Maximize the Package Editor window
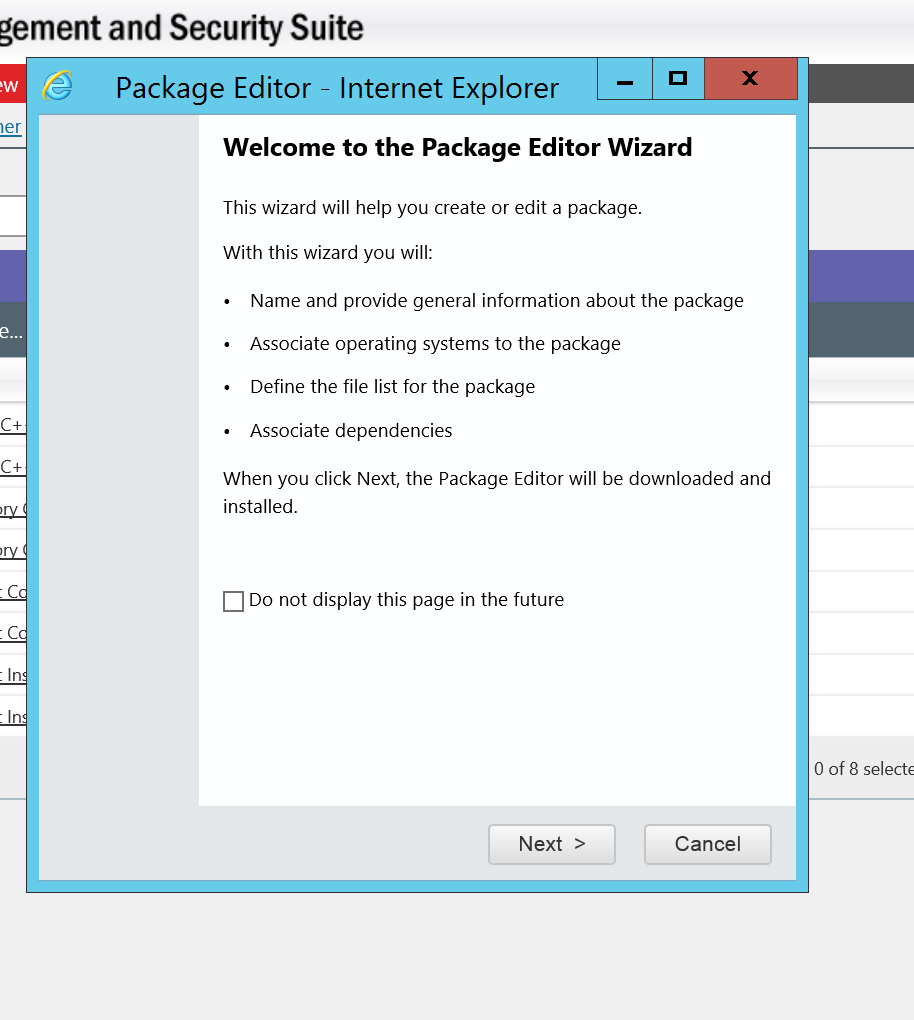The width and height of the screenshot is (914, 1020). [x=678, y=79]
